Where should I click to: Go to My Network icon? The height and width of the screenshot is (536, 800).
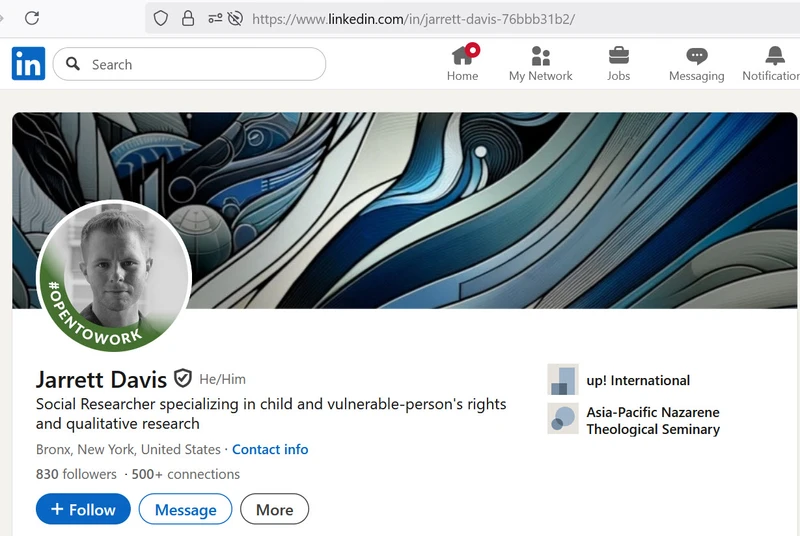(x=540, y=56)
